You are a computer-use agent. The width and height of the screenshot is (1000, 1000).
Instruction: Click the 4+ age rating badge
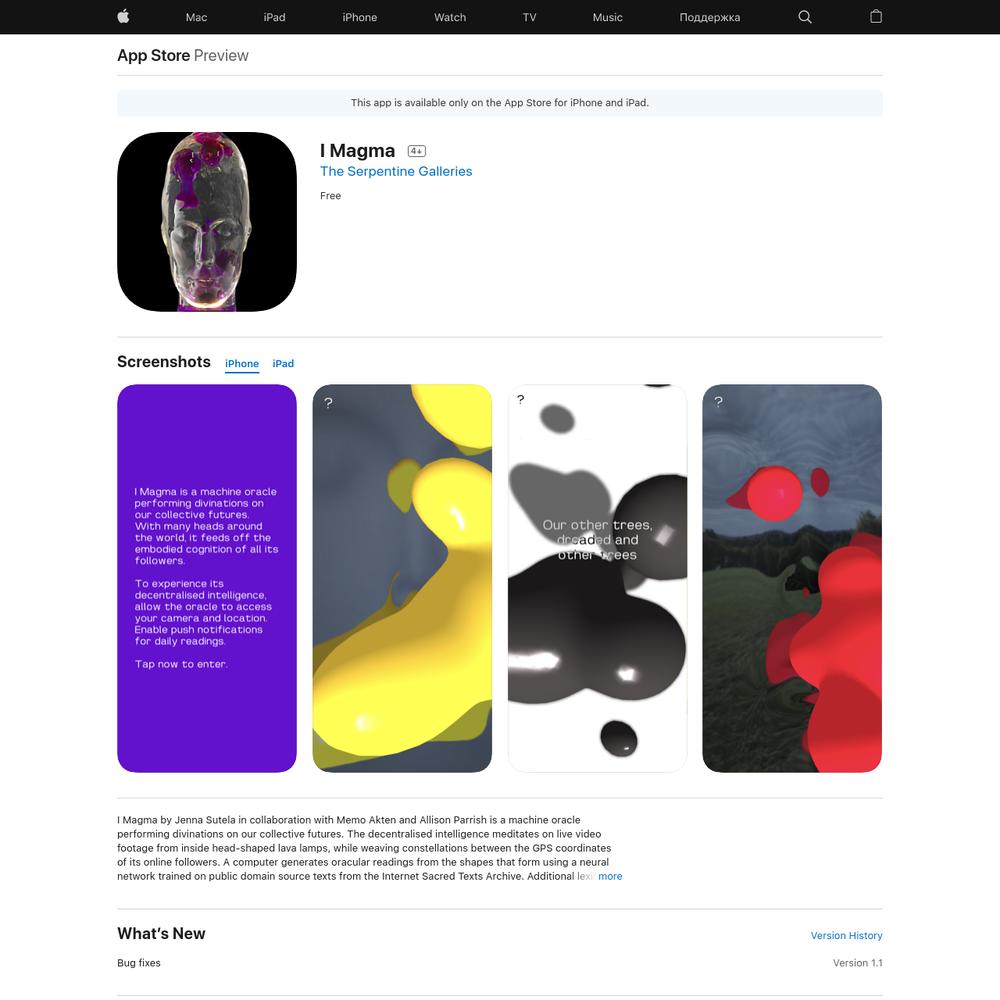pyautogui.click(x=416, y=151)
